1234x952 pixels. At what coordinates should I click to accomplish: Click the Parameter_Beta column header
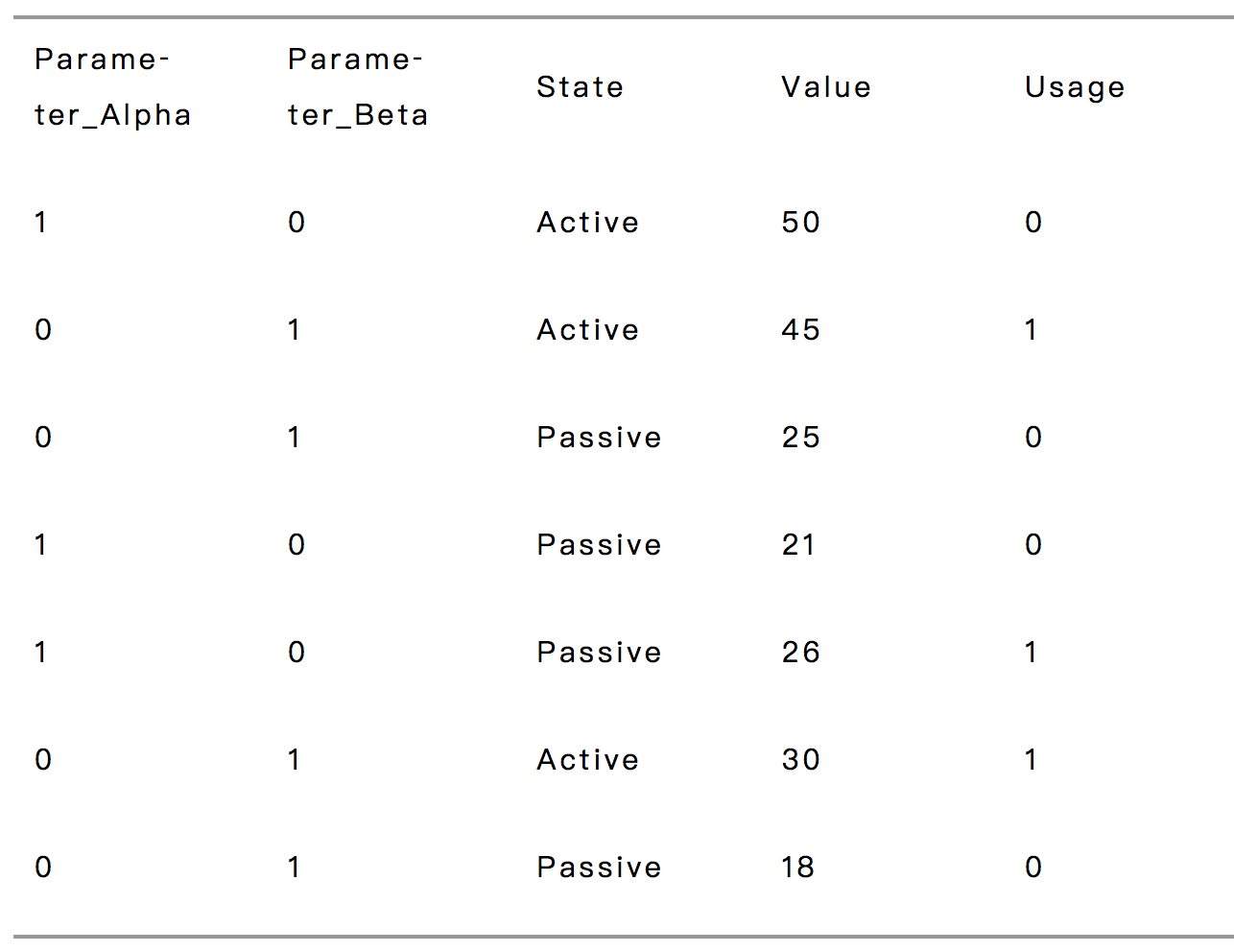358,87
